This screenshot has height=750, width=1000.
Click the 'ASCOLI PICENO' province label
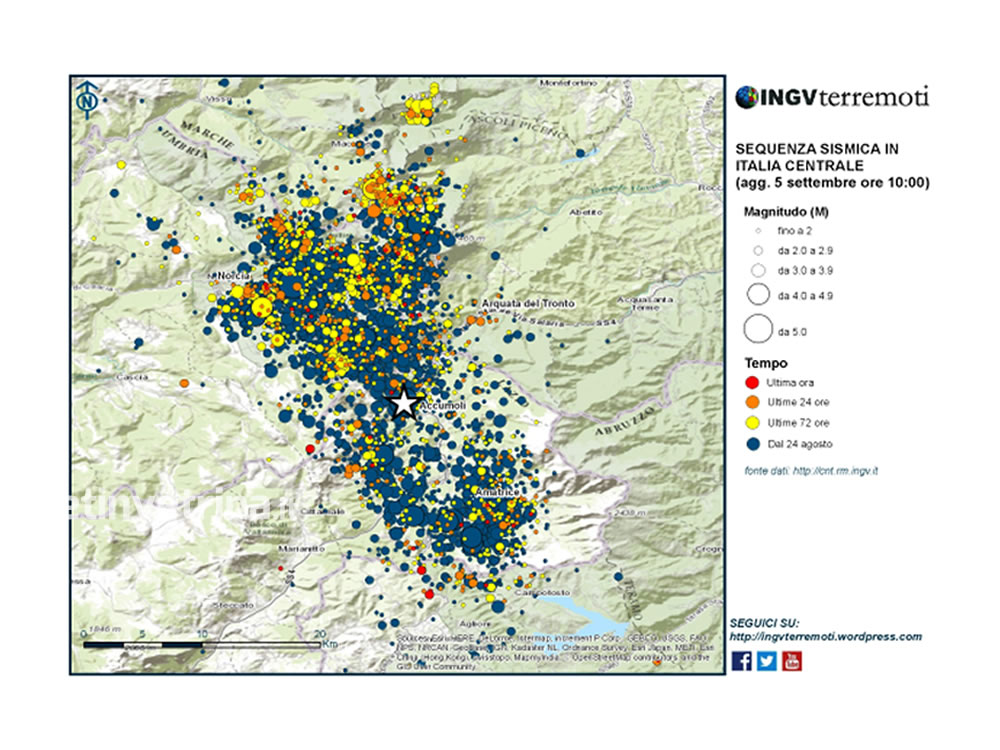tap(517, 125)
